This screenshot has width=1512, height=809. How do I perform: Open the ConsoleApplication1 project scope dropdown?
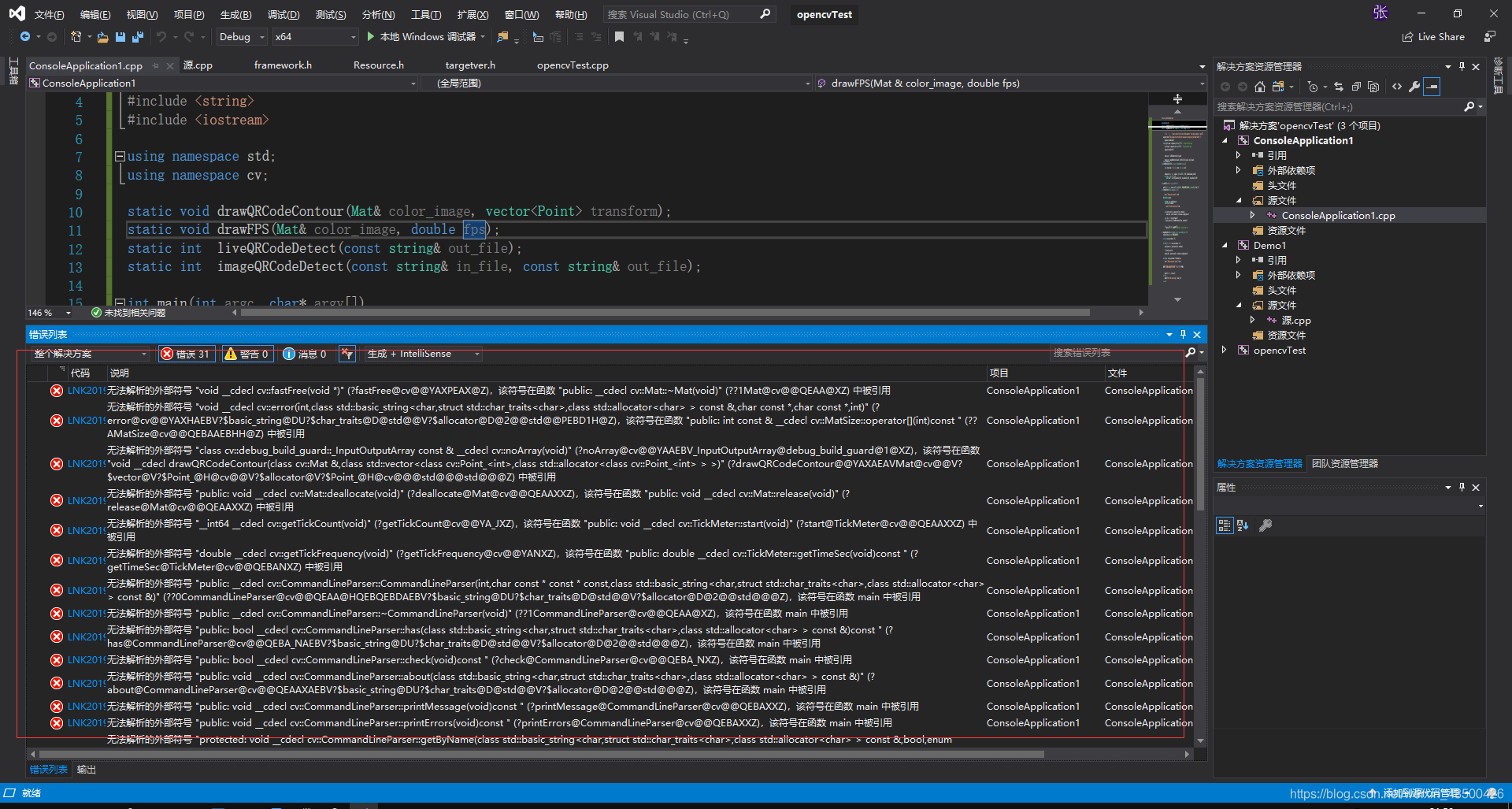click(222, 83)
